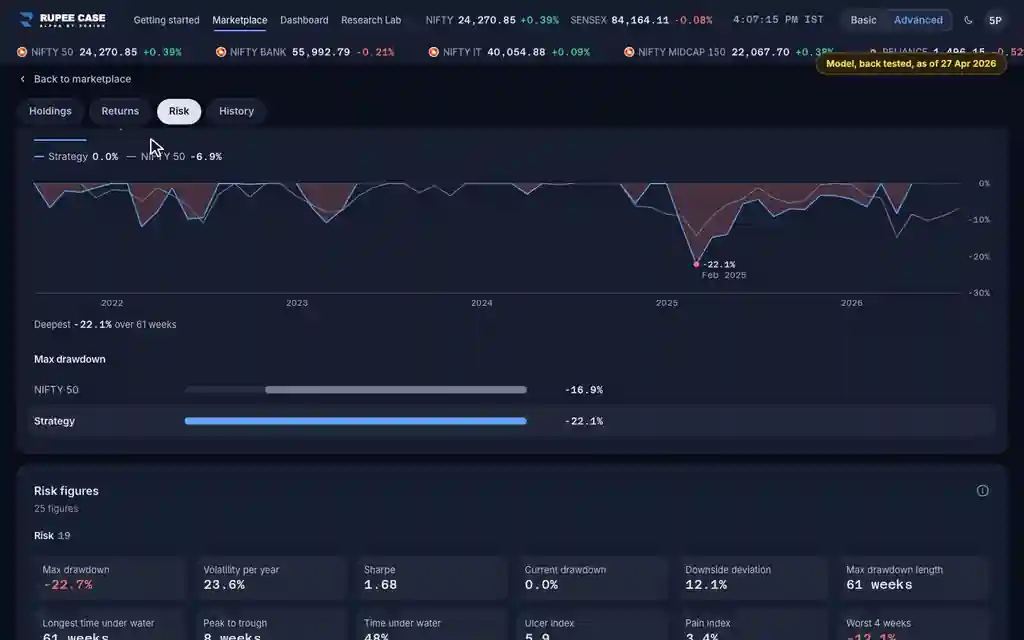Switch to Advanced mode
1024x640 pixels.
coord(918,20)
